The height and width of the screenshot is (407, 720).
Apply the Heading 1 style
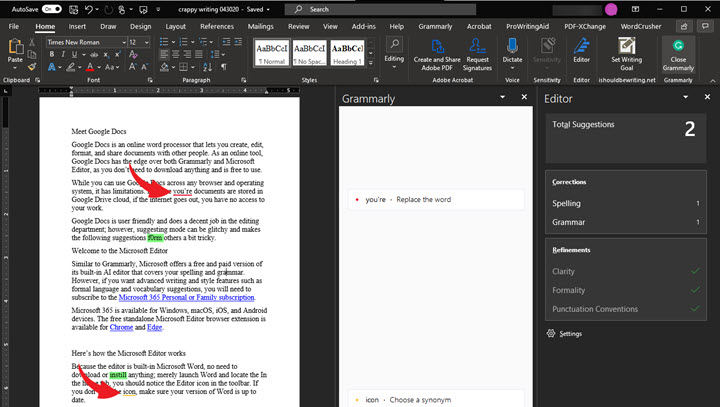(347, 52)
